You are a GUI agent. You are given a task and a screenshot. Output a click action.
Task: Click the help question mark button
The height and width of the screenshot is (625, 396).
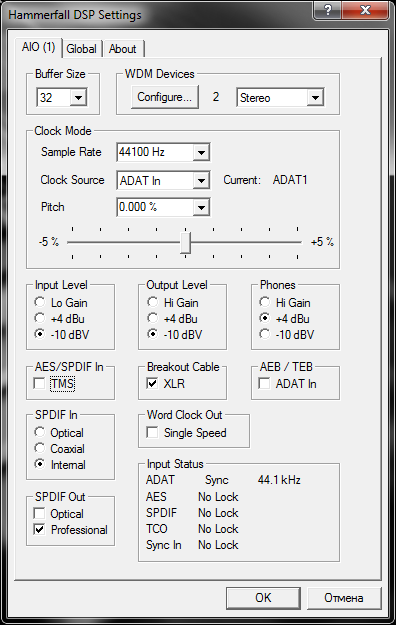(327, 10)
